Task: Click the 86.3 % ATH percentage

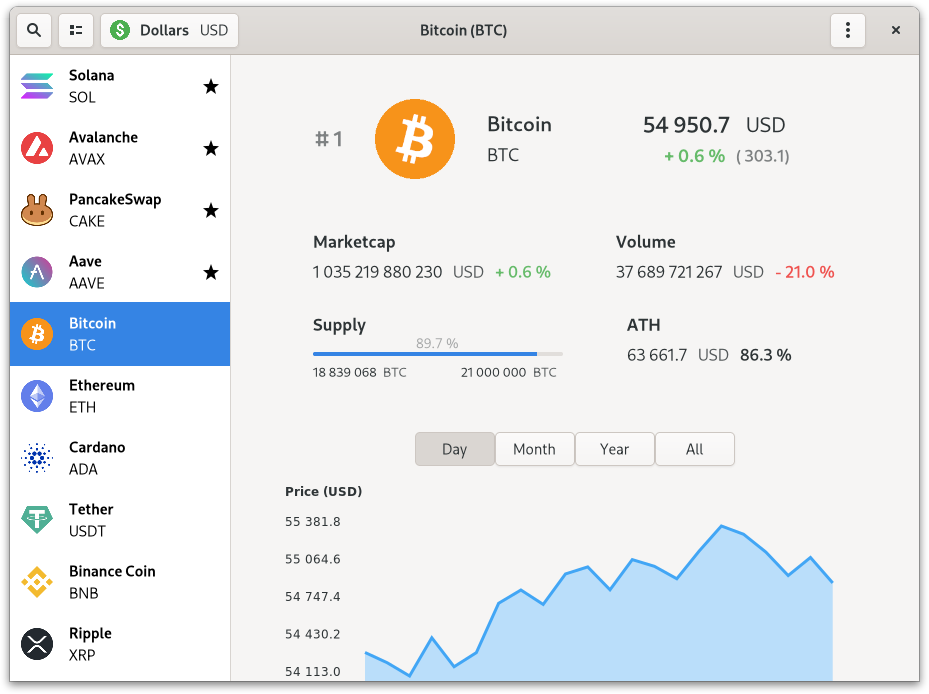Action: (765, 355)
